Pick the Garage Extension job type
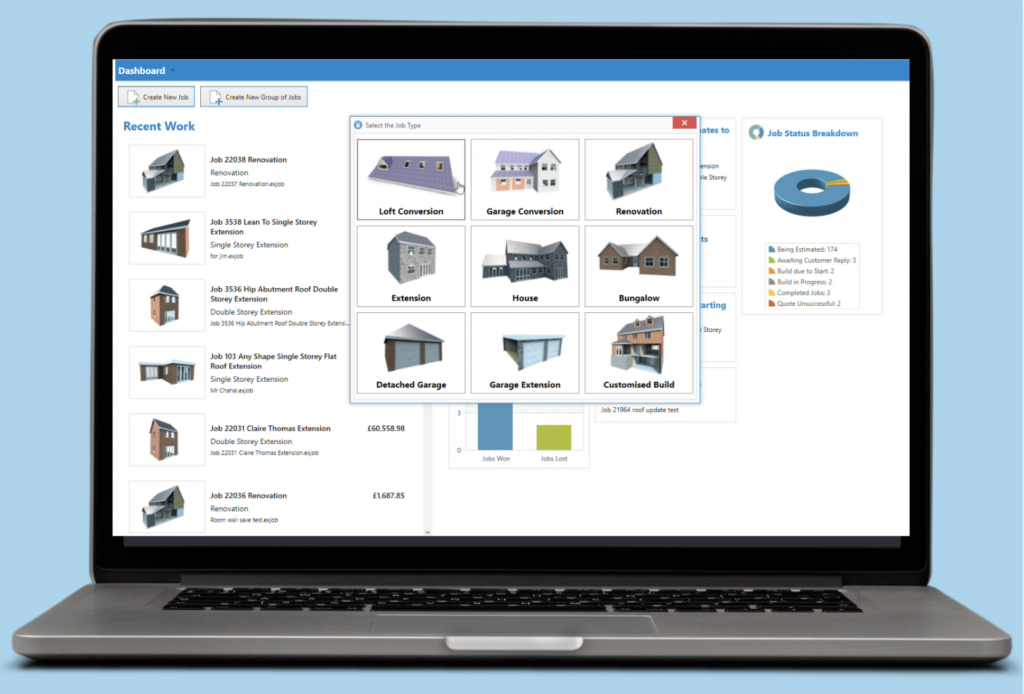1024x694 pixels. pos(524,352)
